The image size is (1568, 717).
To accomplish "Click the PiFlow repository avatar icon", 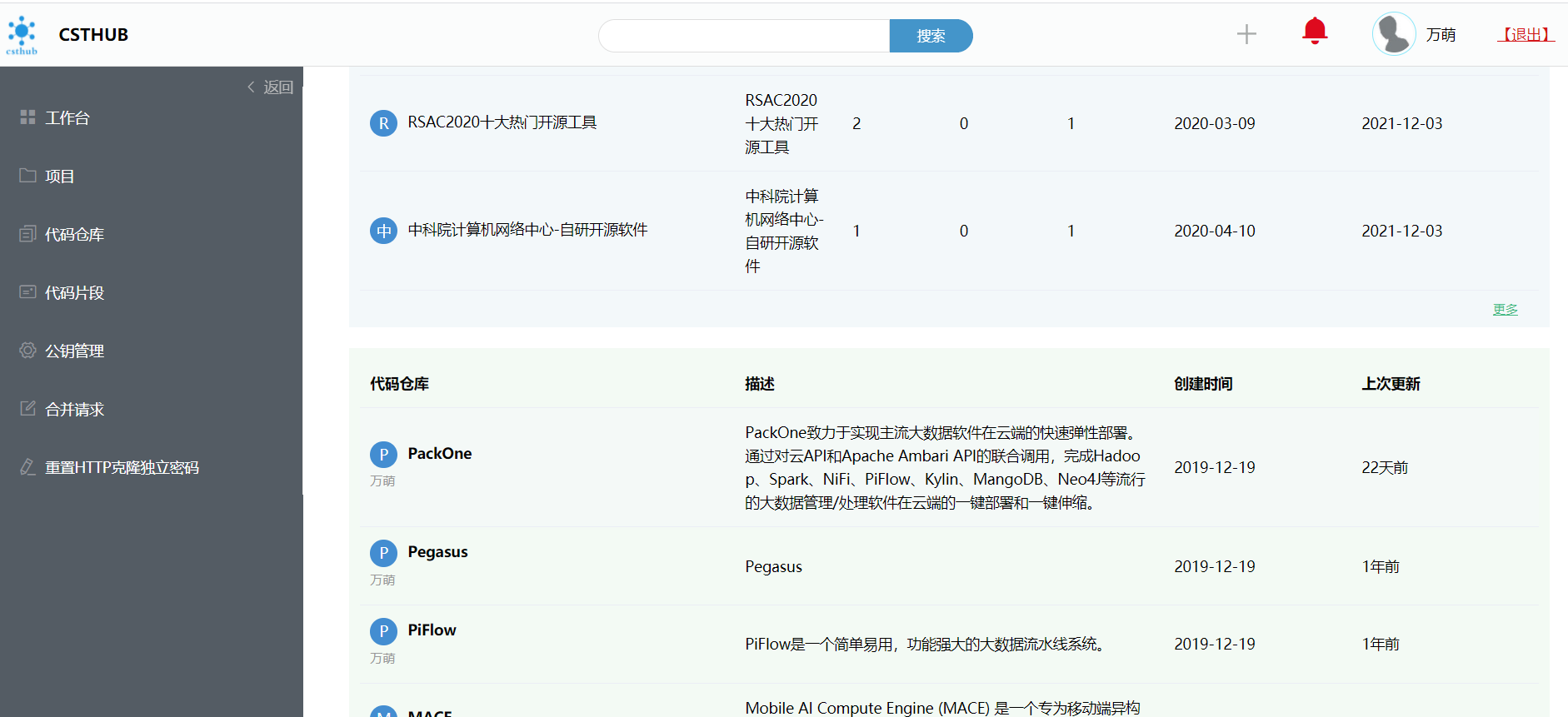I will tap(383, 631).
